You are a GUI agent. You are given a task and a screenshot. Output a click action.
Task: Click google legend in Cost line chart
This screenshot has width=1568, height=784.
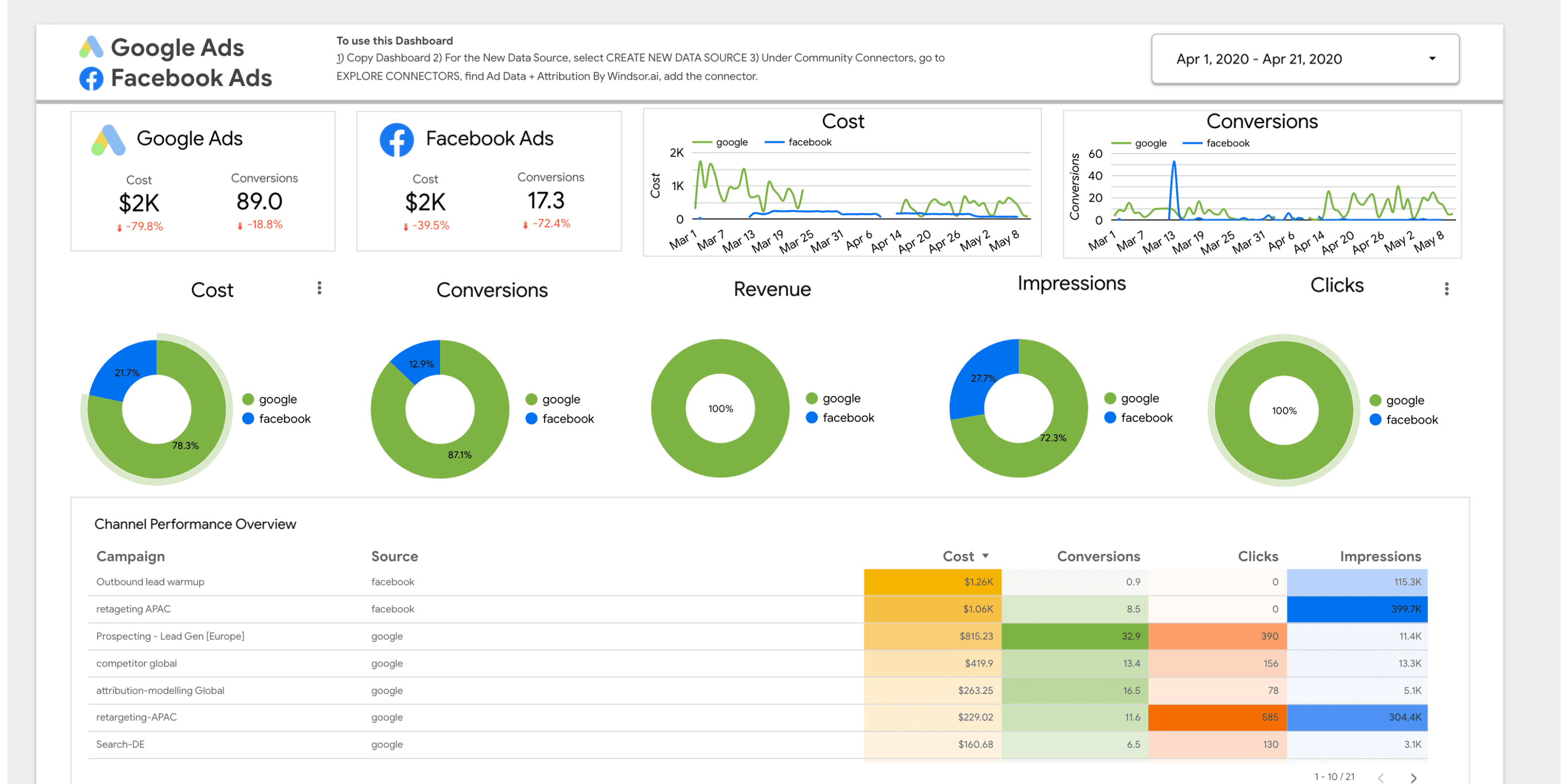721,142
